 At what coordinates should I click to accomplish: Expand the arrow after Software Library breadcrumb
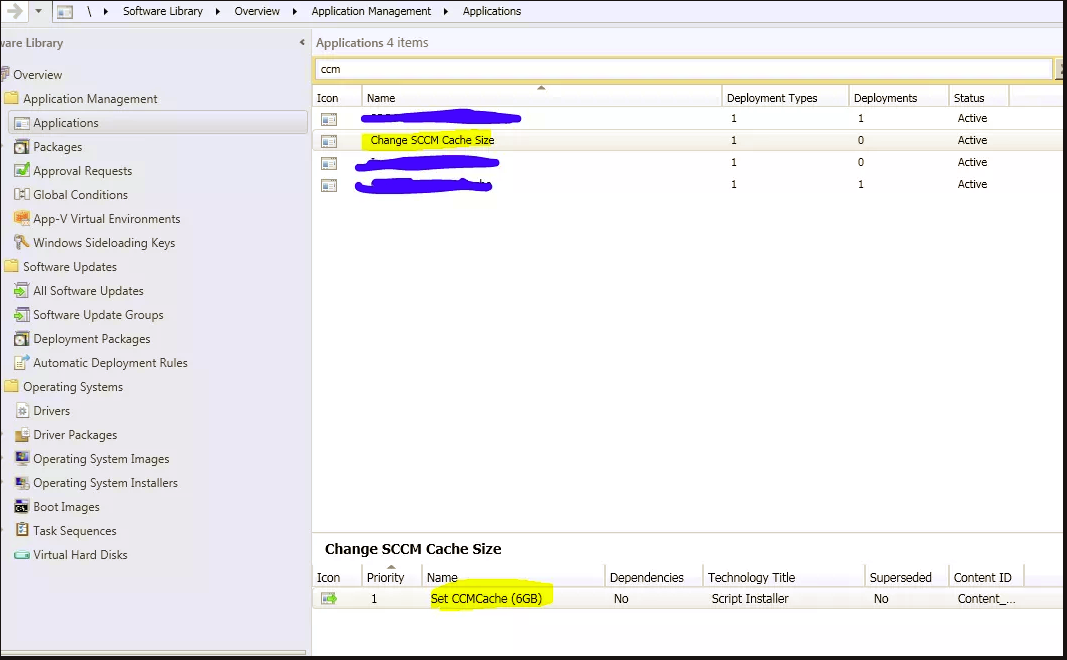[218, 12]
